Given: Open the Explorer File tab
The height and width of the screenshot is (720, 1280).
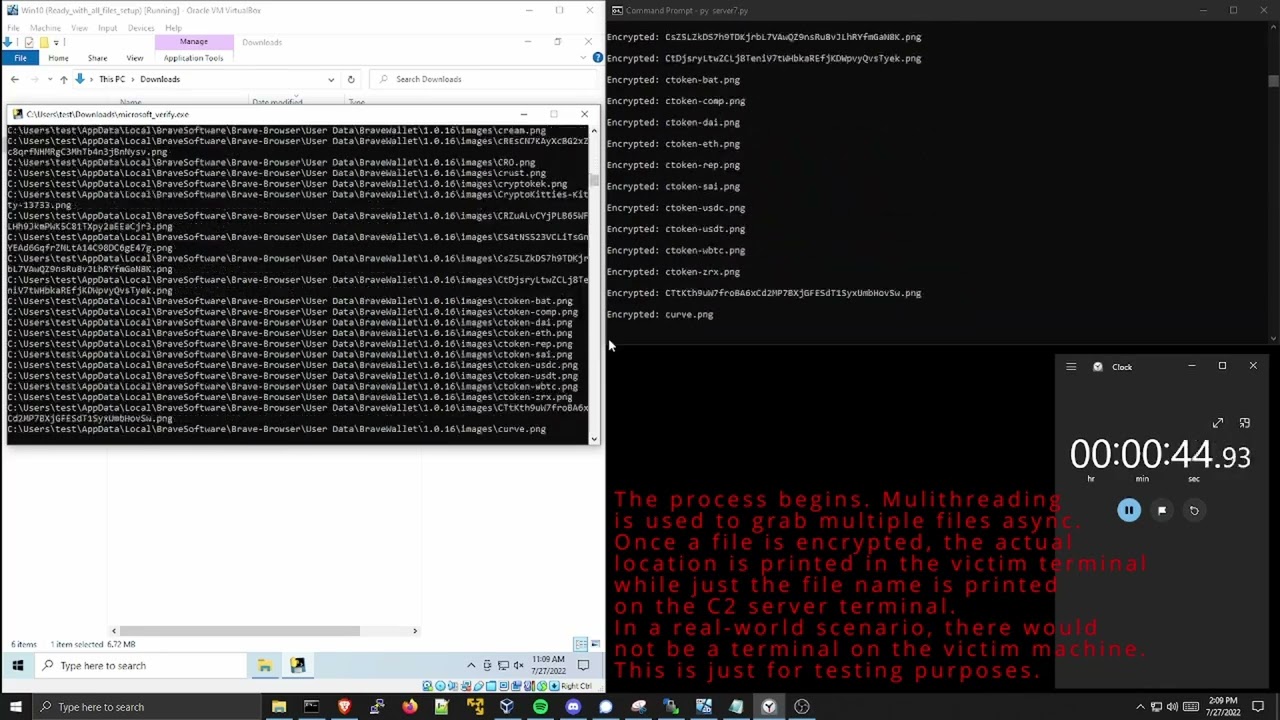Looking at the screenshot, I should coord(20,58).
